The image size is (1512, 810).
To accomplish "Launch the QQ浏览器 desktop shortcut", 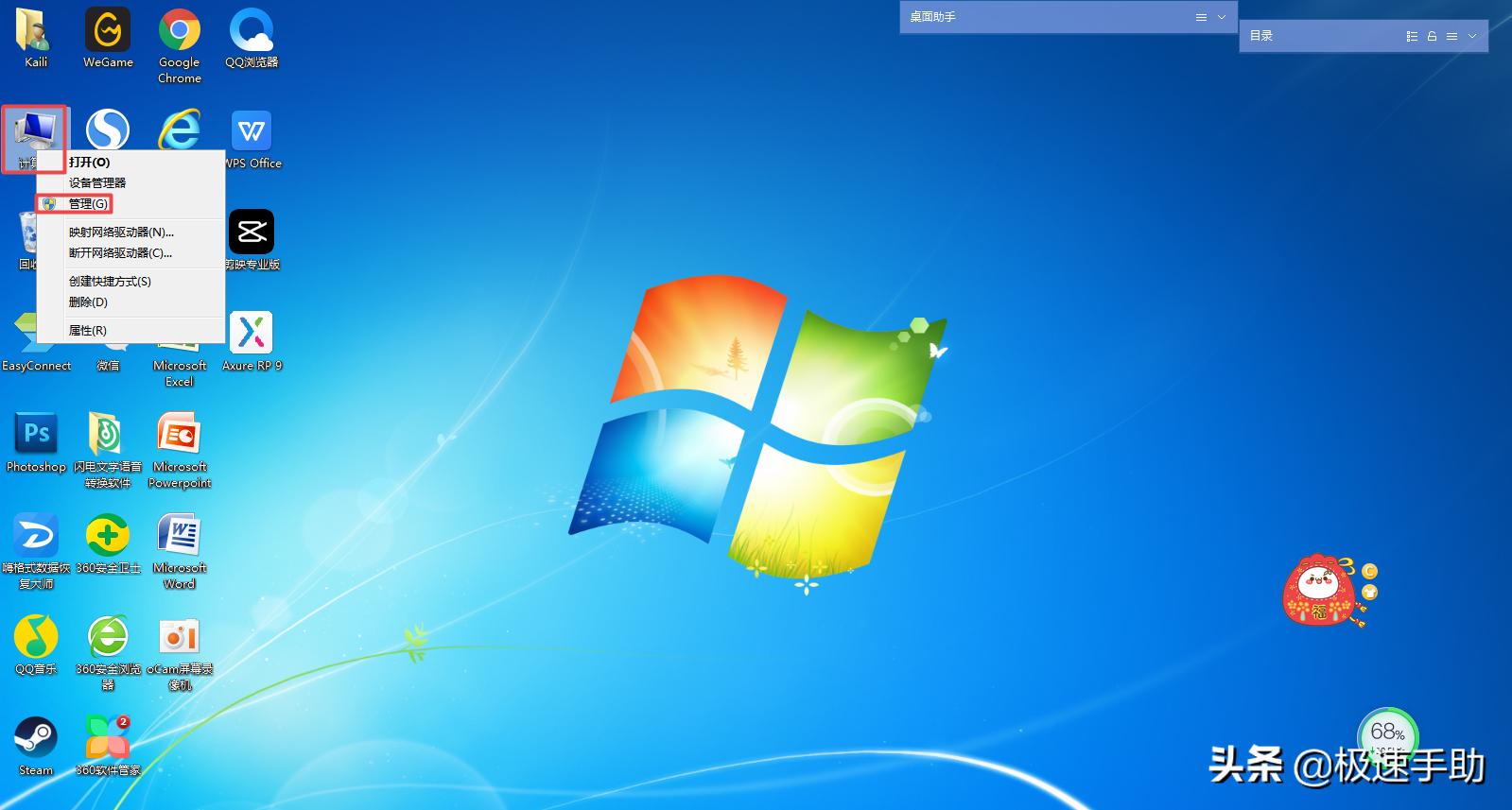I will tap(252, 38).
